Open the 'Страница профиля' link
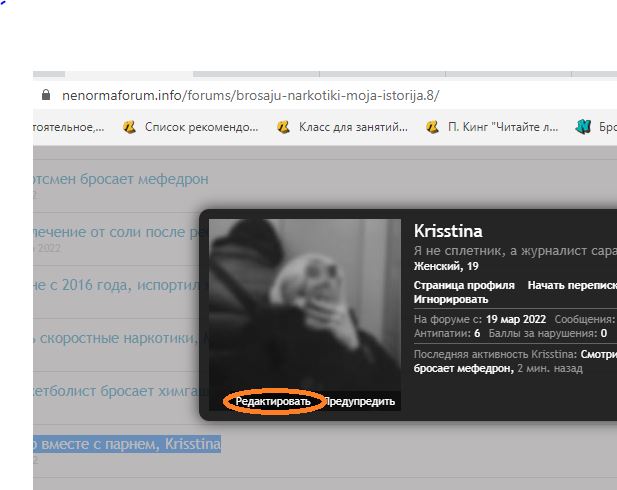Image resolution: width=617 pixels, height=490 pixels. (x=464, y=285)
